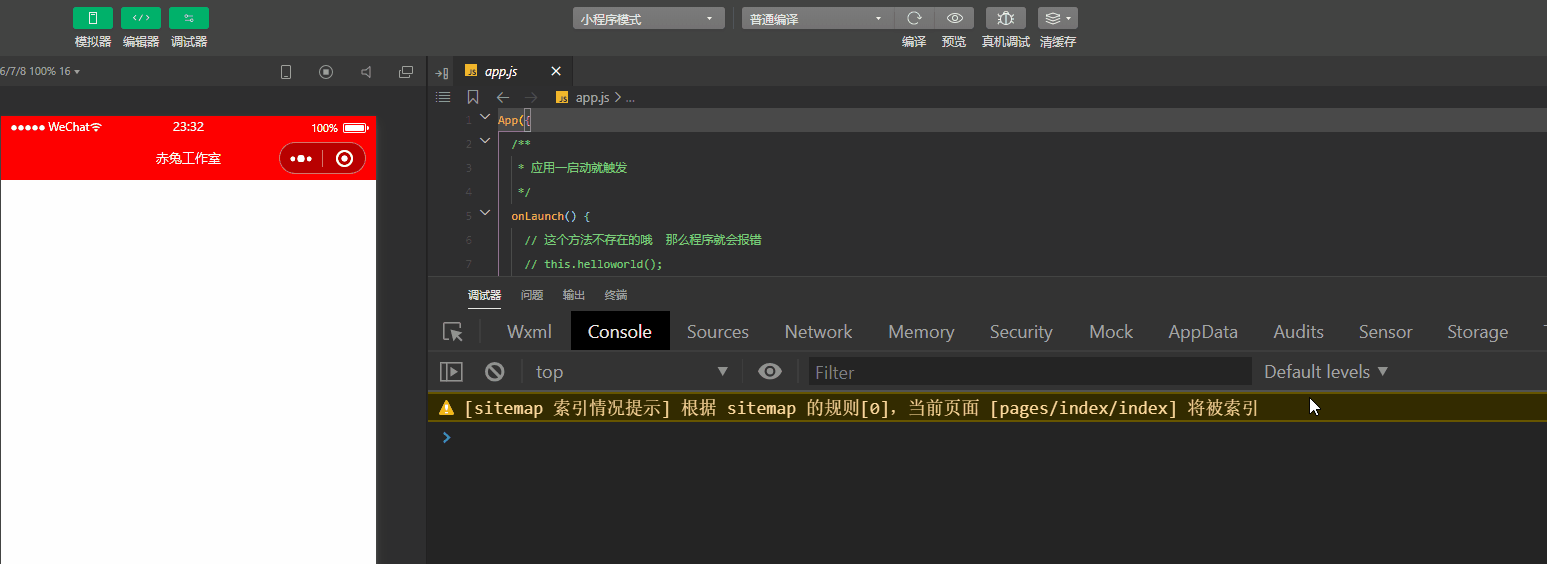Screen dimensions: 1547x564
Task: Toggle the 编辑器 editor panel button
Action: (141, 18)
